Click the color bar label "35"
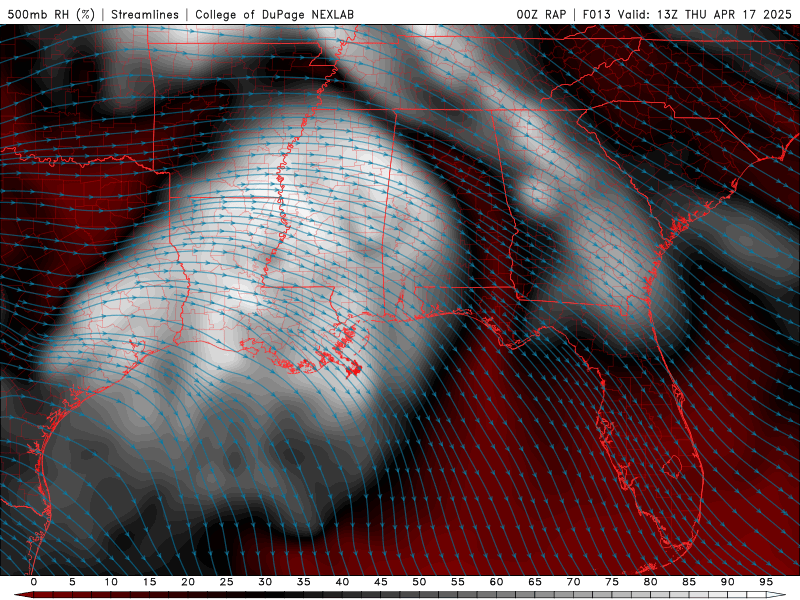 point(304,582)
